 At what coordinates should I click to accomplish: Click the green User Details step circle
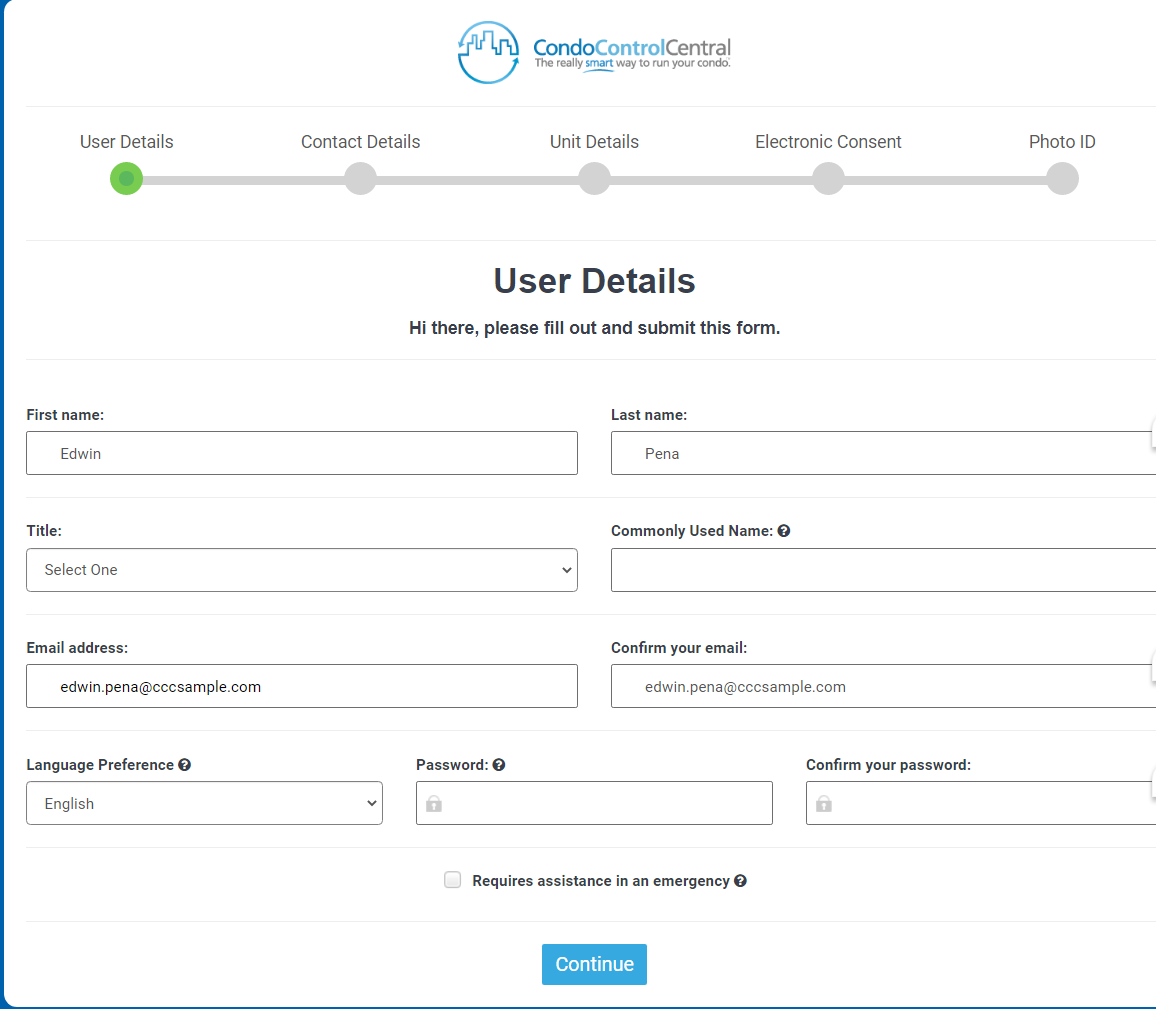click(126, 179)
